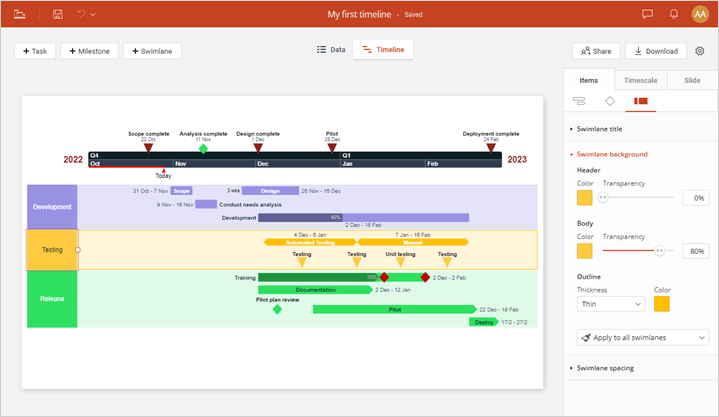The image size is (719, 417).
Task: Click the Analysis complete green milestone marker
Action: [x=203, y=149]
